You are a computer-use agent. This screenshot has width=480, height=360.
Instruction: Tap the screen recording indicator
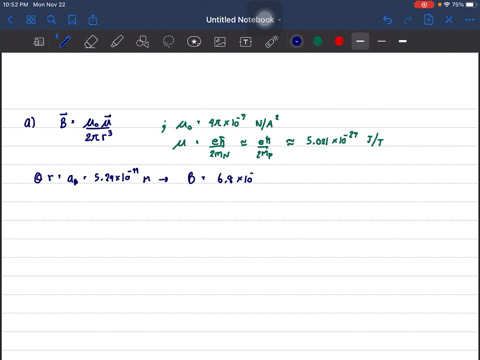tap(424, 5)
